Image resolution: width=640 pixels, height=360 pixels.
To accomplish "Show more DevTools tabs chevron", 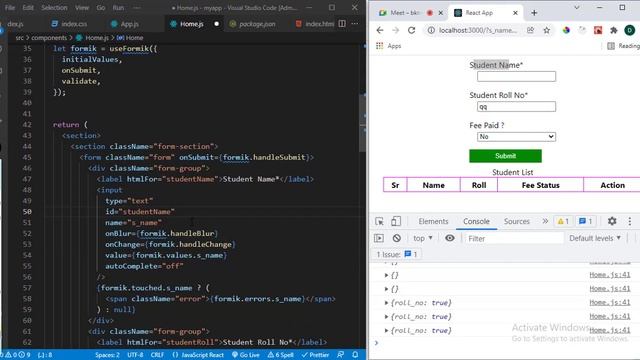I will coord(545,221).
